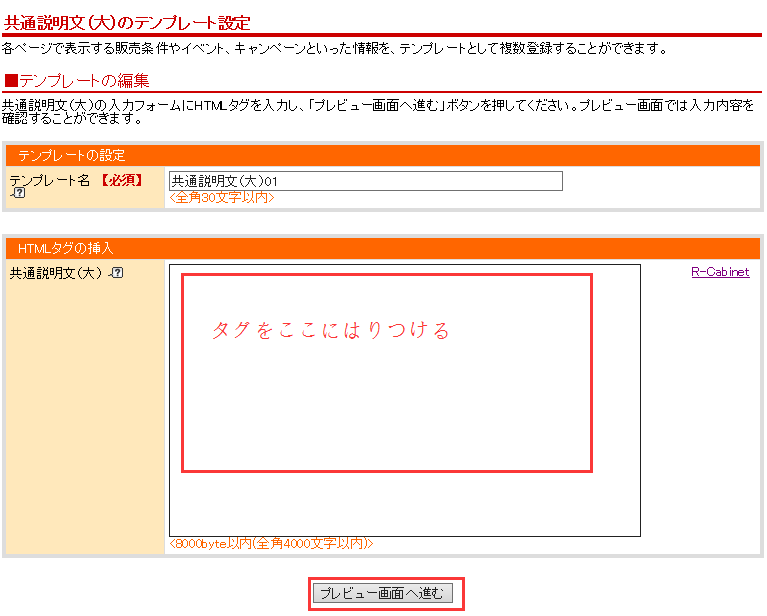The width and height of the screenshot is (767, 616).
Task: Click the 共通説明文(大) row label text
Action: tap(56, 272)
